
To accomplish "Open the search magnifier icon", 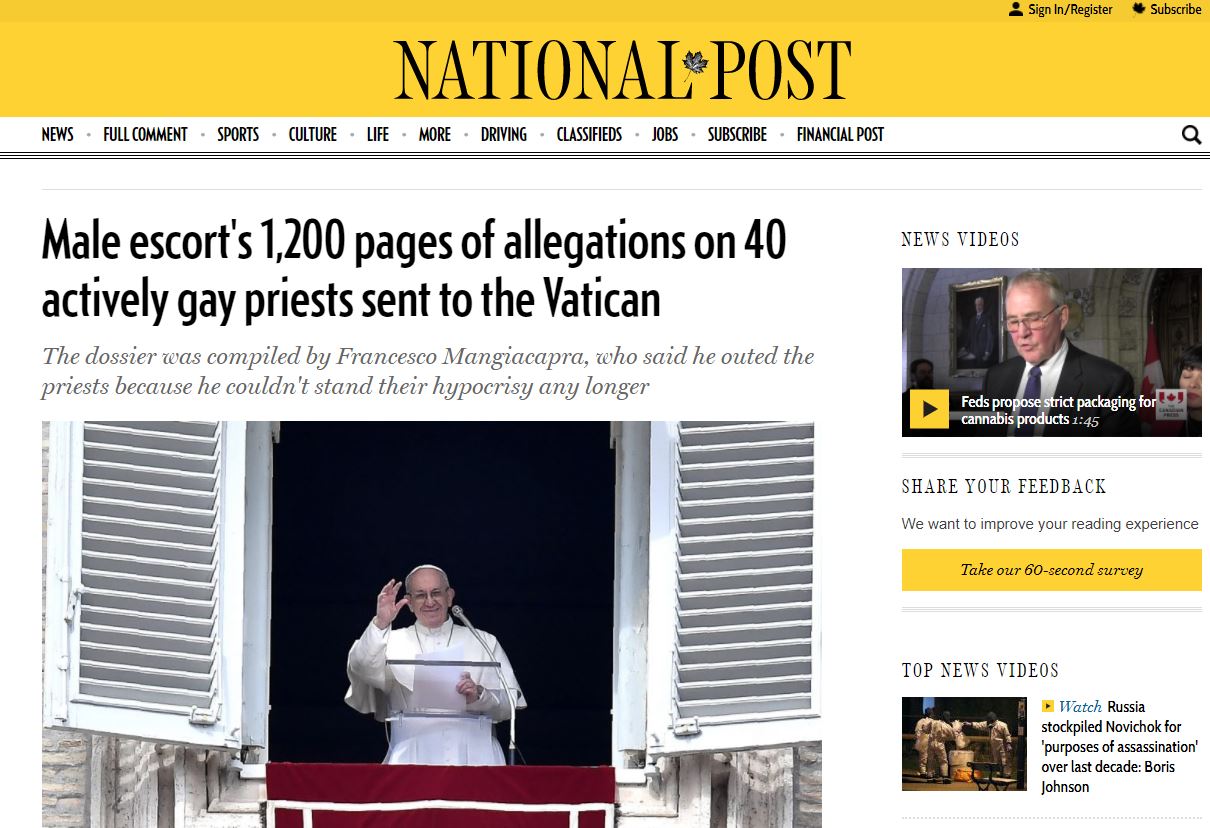I will [1191, 135].
